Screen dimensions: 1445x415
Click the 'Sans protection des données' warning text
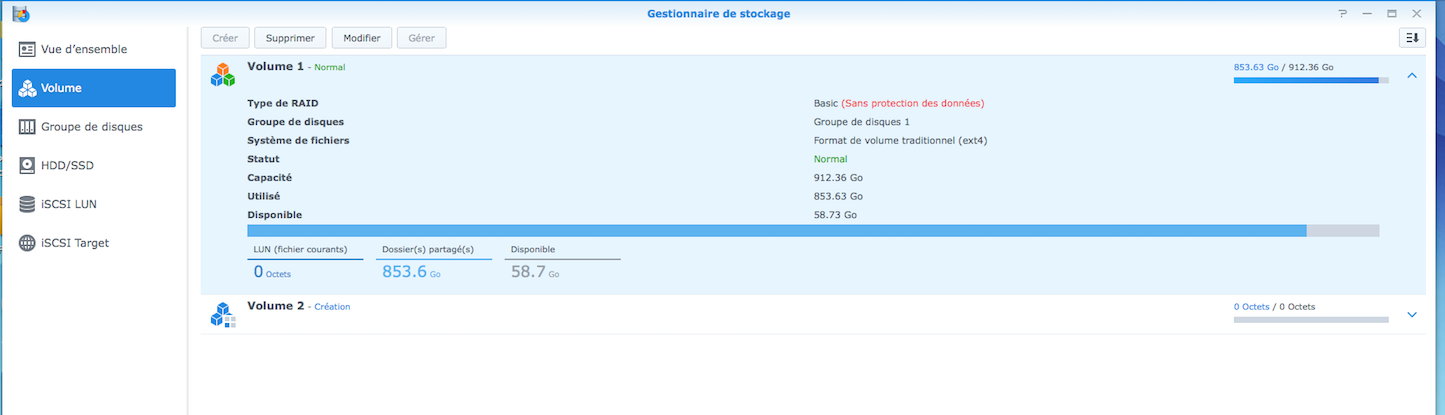pyautogui.click(x=912, y=103)
